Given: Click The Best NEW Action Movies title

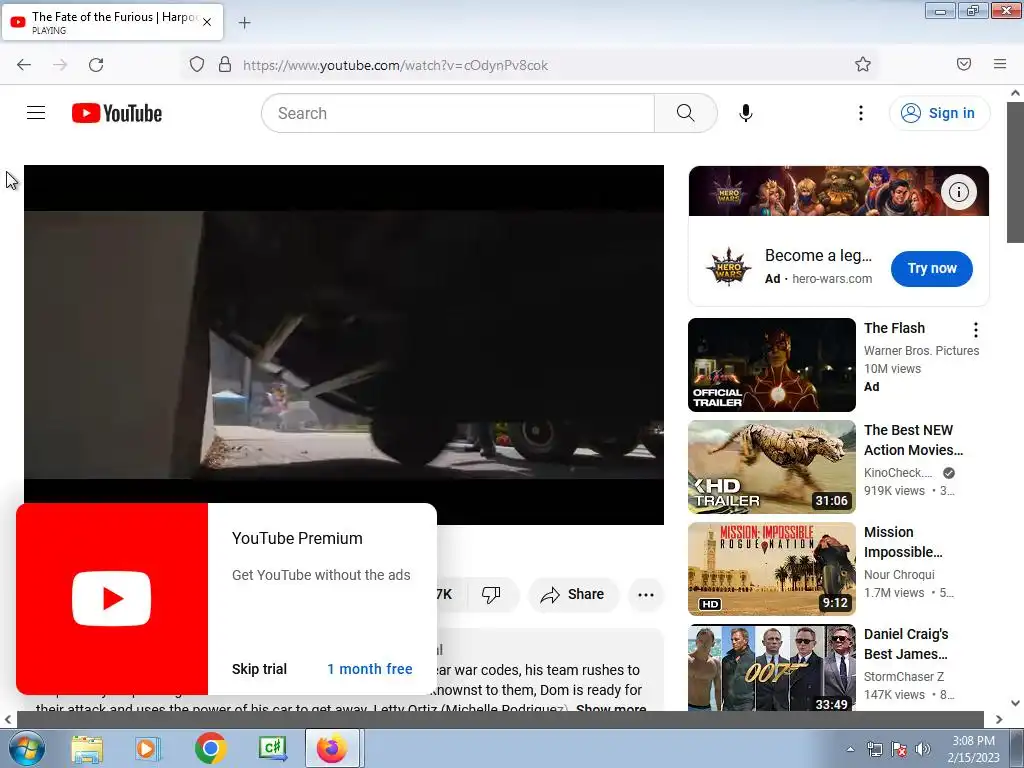Looking at the screenshot, I should pyautogui.click(x=913, y=440).
